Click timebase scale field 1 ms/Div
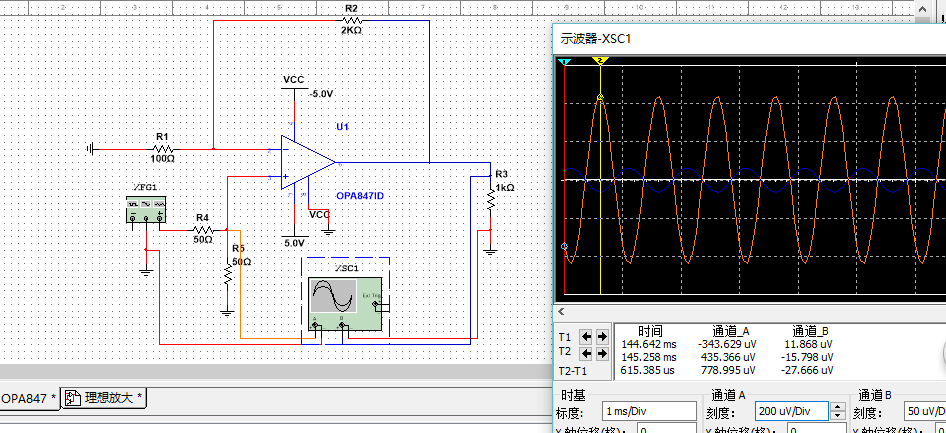 (x=649, y=412)
